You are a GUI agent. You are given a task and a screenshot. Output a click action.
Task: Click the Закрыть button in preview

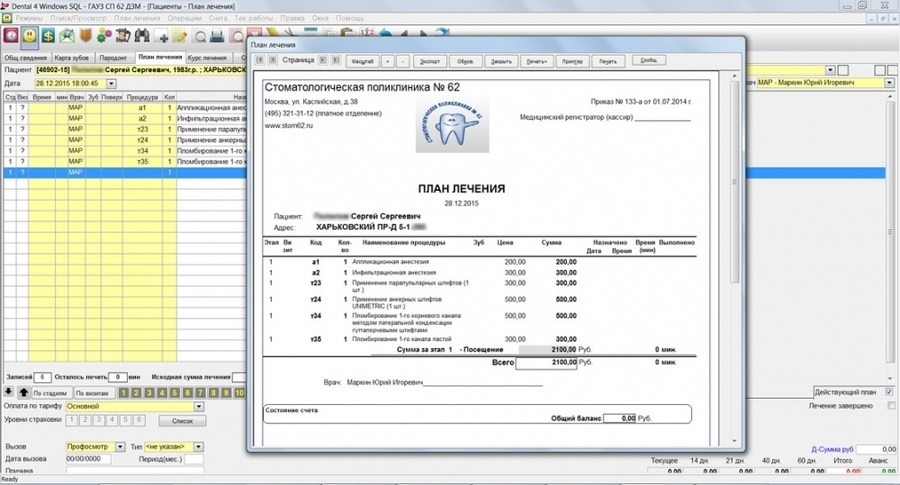(x=501, y=61)
